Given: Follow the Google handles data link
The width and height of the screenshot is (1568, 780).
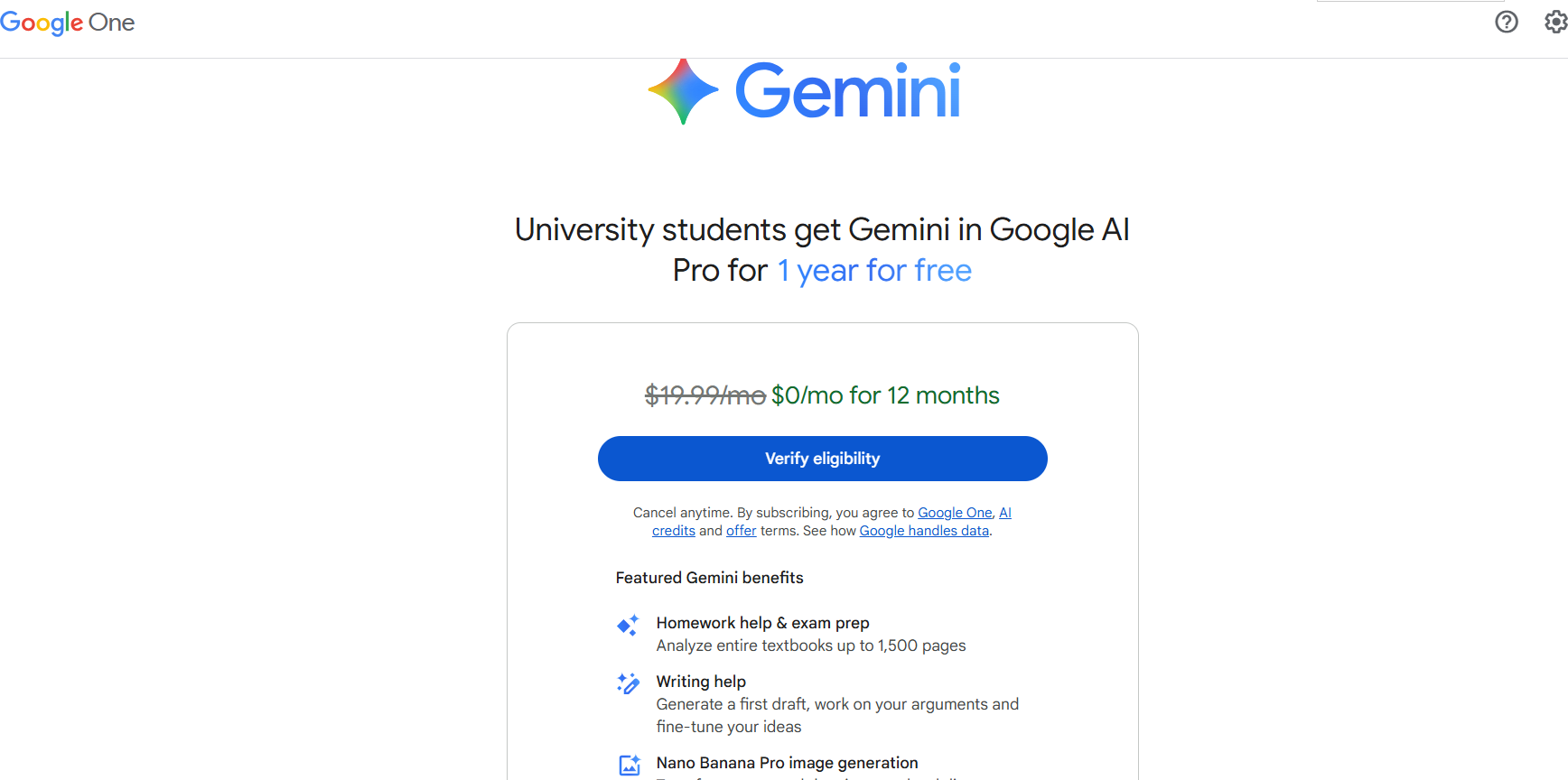Looking at the screenshot, I should click(924, 531).
